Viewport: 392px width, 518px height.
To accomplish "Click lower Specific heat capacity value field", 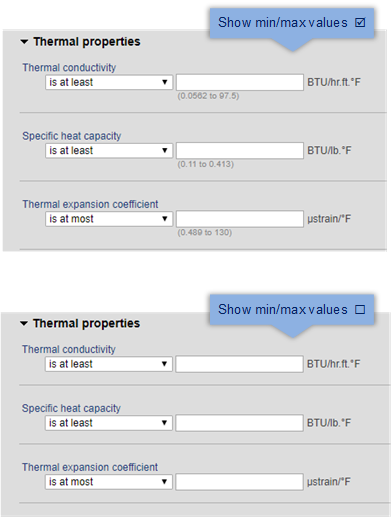I will pos(239,423).
